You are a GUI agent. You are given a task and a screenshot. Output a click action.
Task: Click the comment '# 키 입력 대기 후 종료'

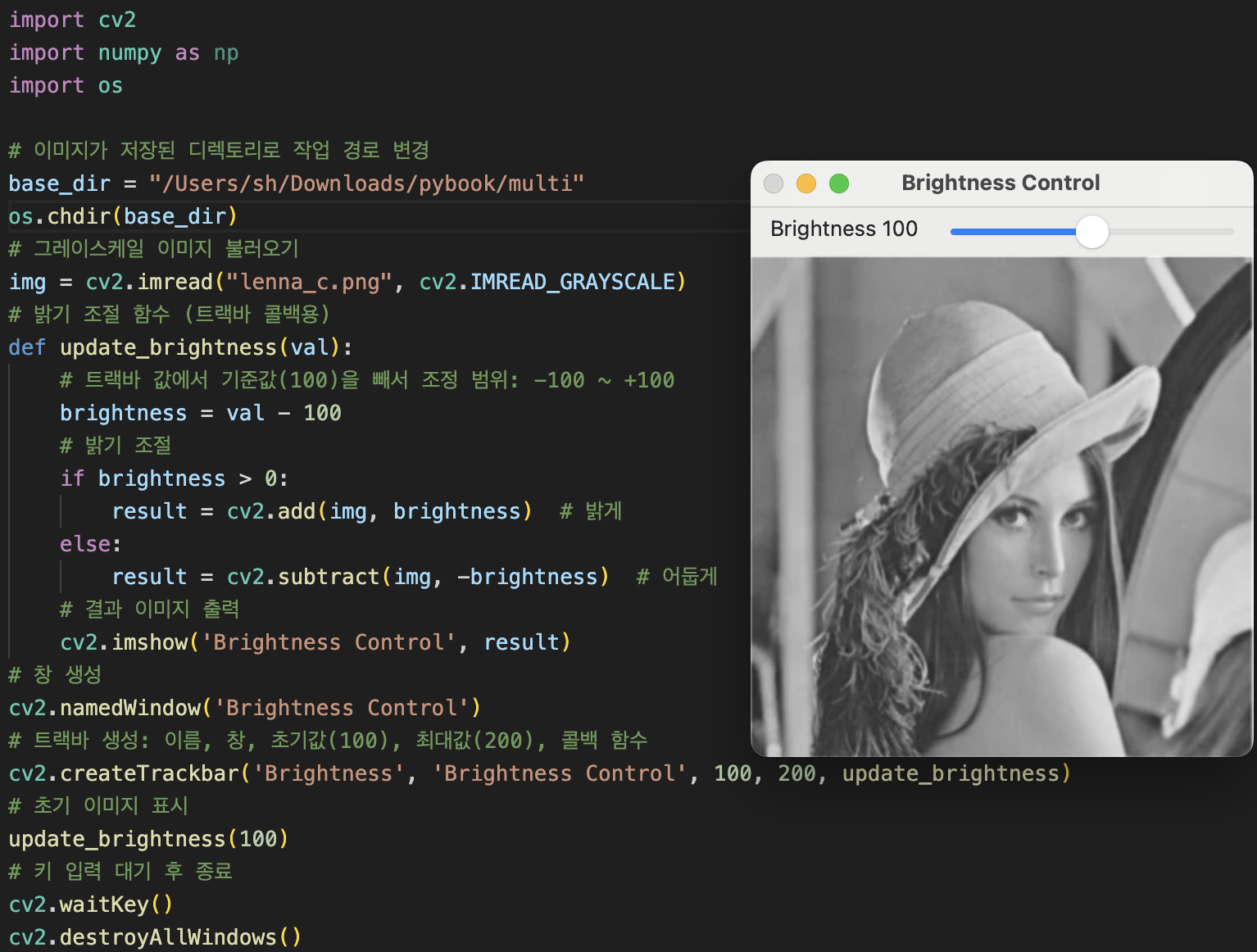coord(120,871)
